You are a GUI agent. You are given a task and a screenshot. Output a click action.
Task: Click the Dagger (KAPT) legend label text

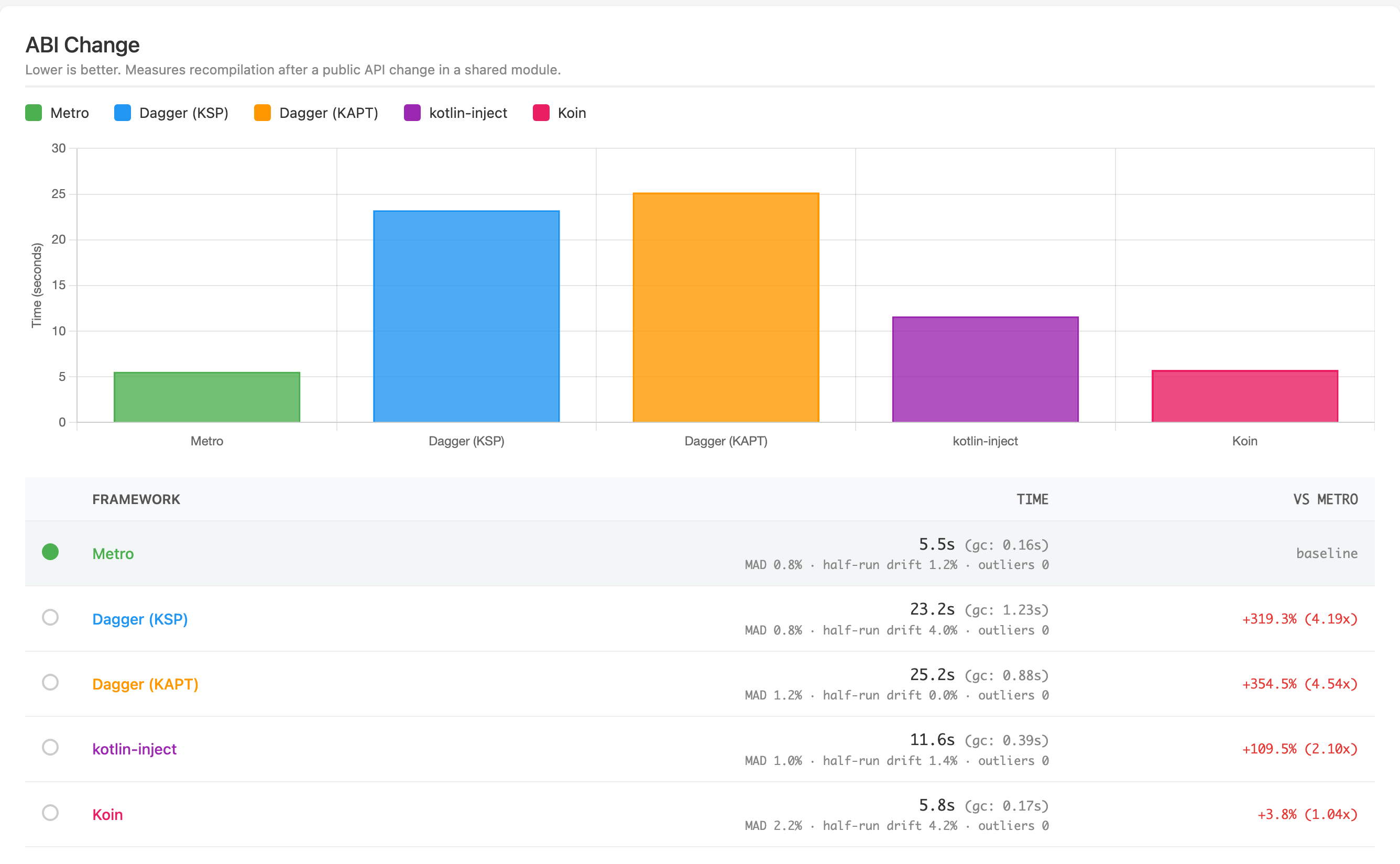coord(329,113)
